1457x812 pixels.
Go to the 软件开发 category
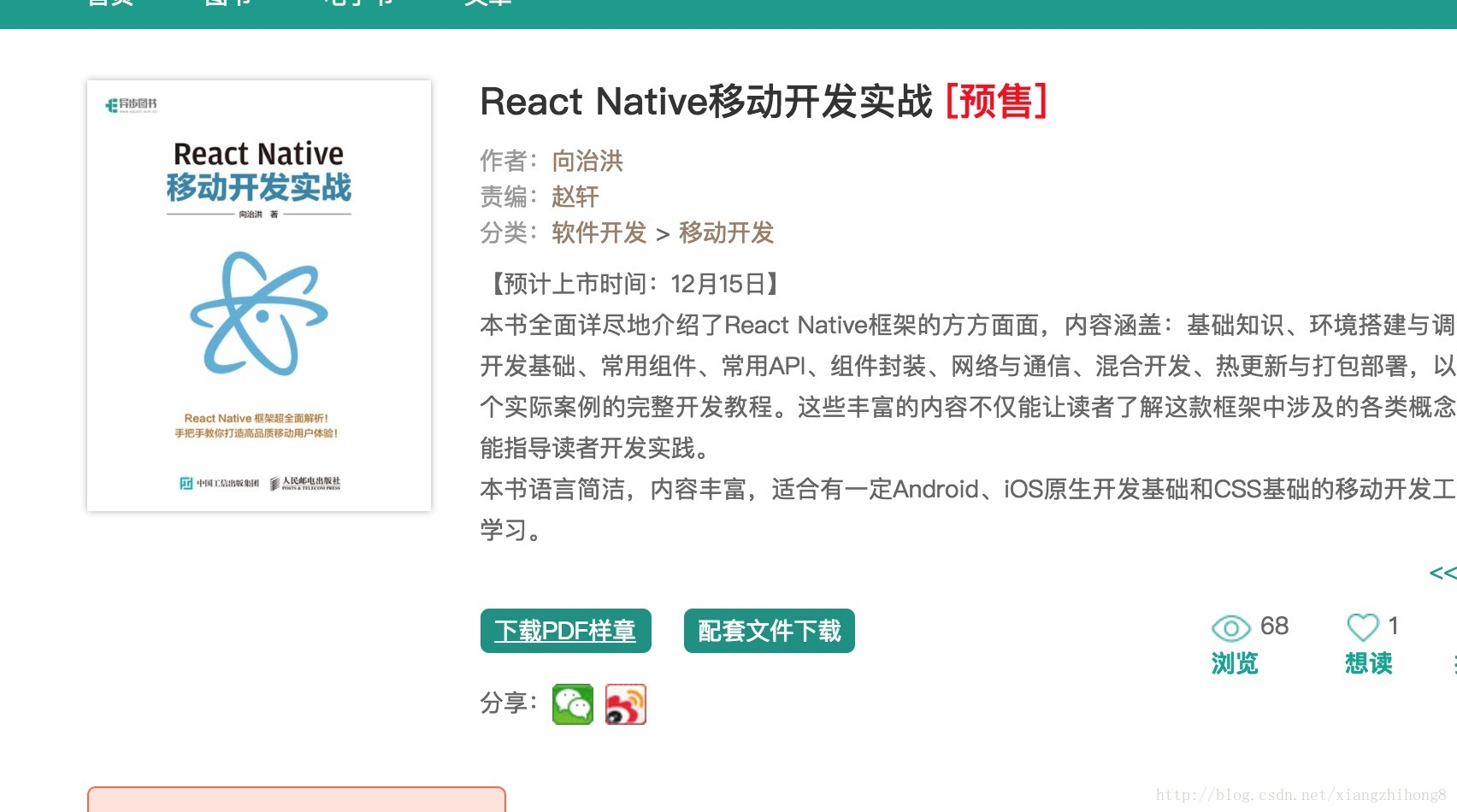tap(599, 232)
